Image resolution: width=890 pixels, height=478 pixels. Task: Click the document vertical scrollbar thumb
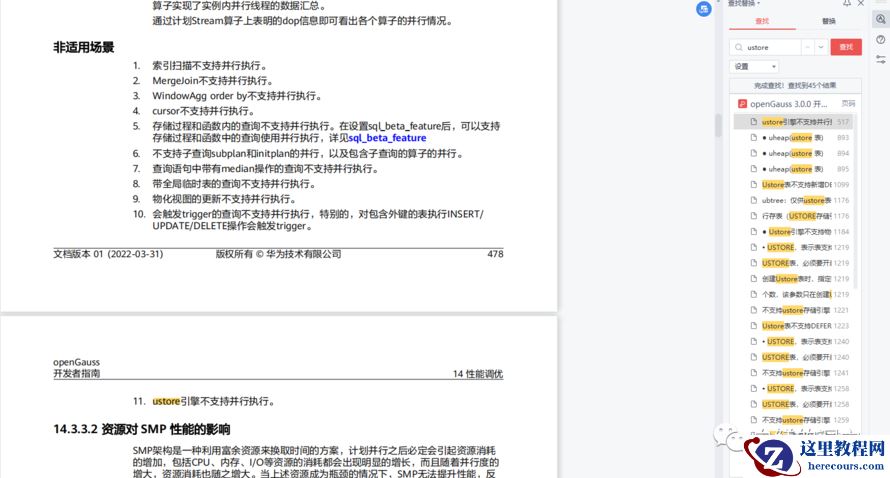(719, 125)
